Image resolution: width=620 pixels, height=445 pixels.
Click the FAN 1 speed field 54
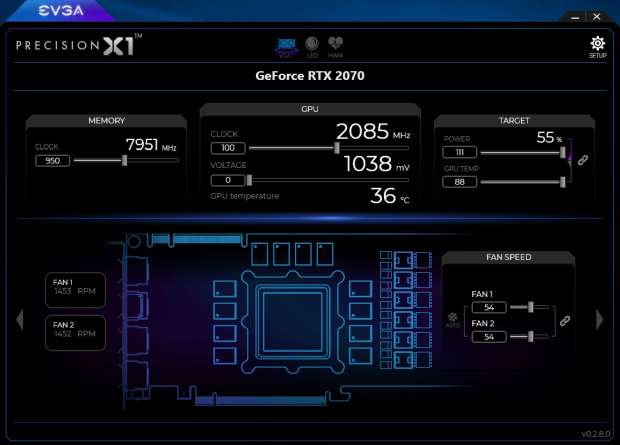(x=489, y=307)
